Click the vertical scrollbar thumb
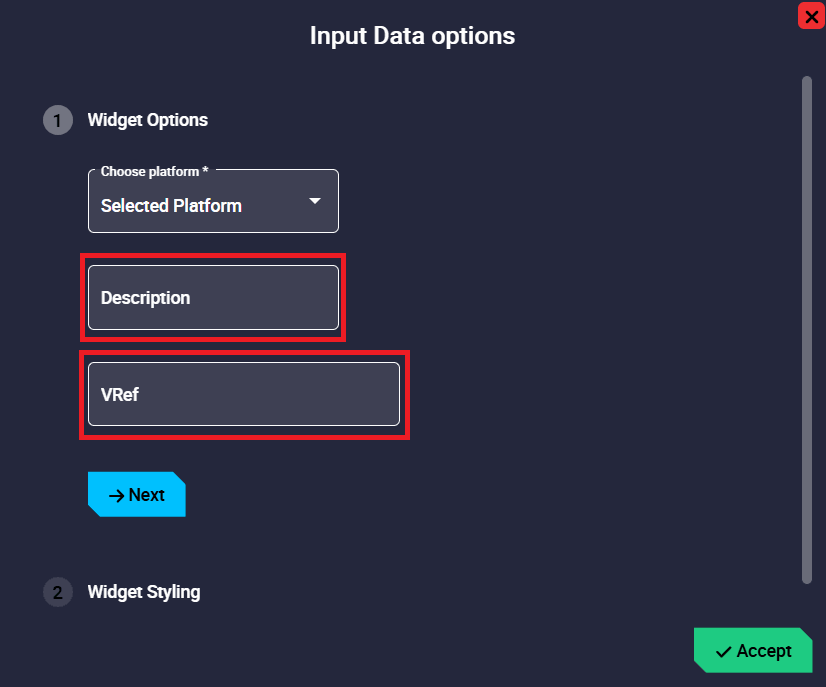Viewport: 826px width, 687px height. tap(807, 328)
